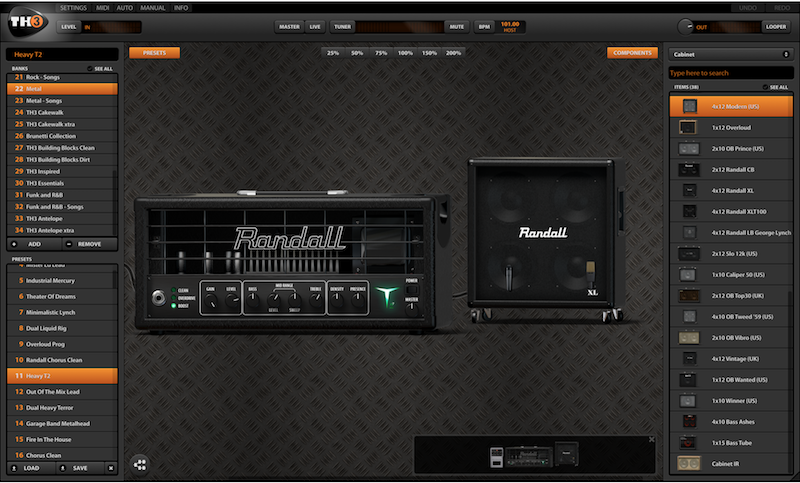
Task: Switch to the Components panel tab
Action: [x=632, y=53]
